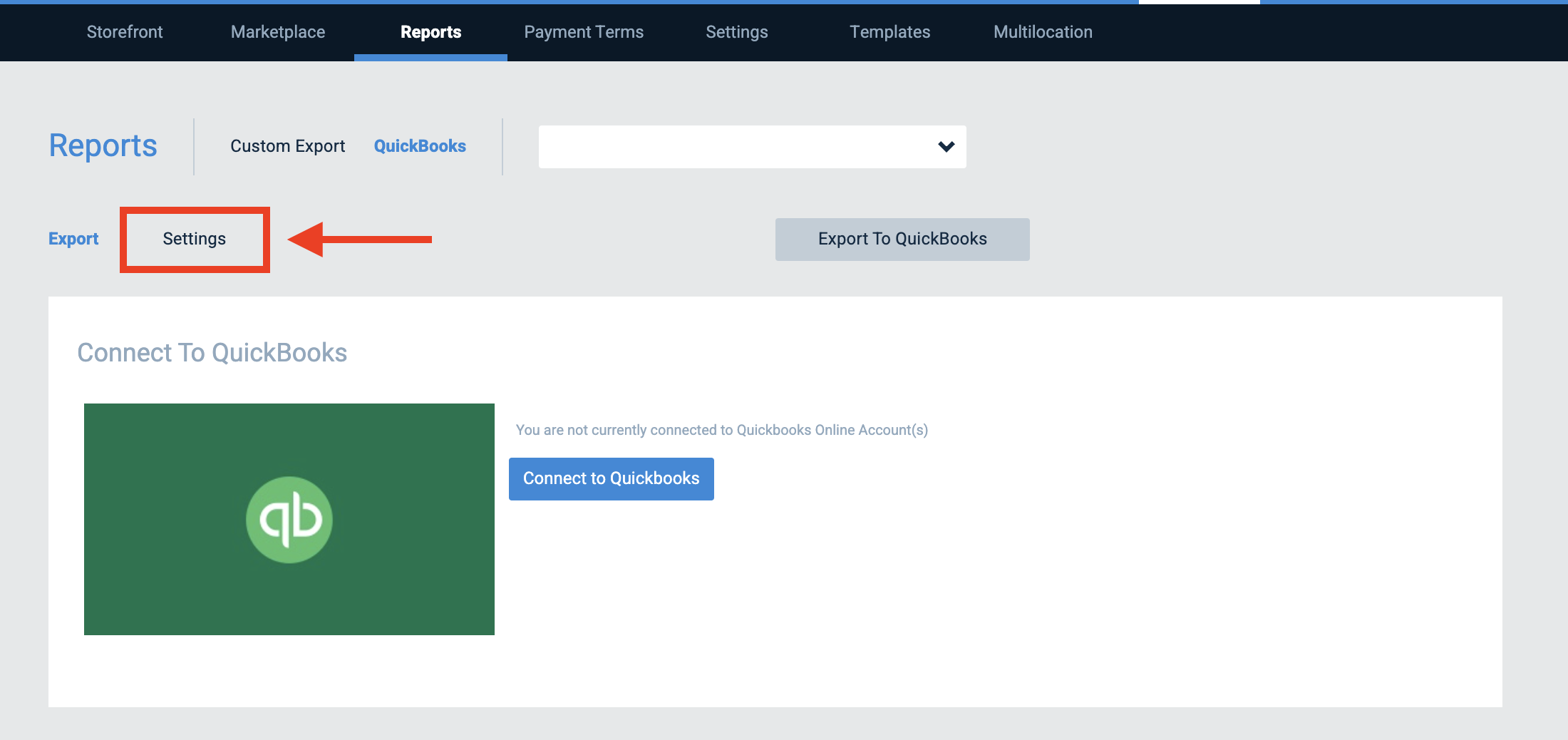Screen dimensions: 1568x740
Task: Go to Payment Terms
Action: [x=584, y=32]
